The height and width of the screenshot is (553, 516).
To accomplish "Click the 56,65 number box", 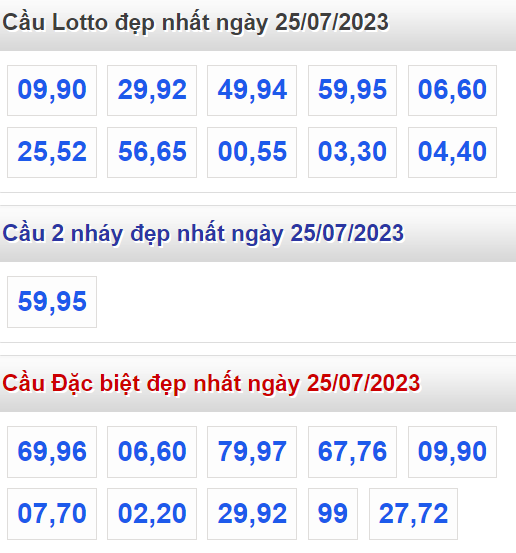I will pos(152,152).
